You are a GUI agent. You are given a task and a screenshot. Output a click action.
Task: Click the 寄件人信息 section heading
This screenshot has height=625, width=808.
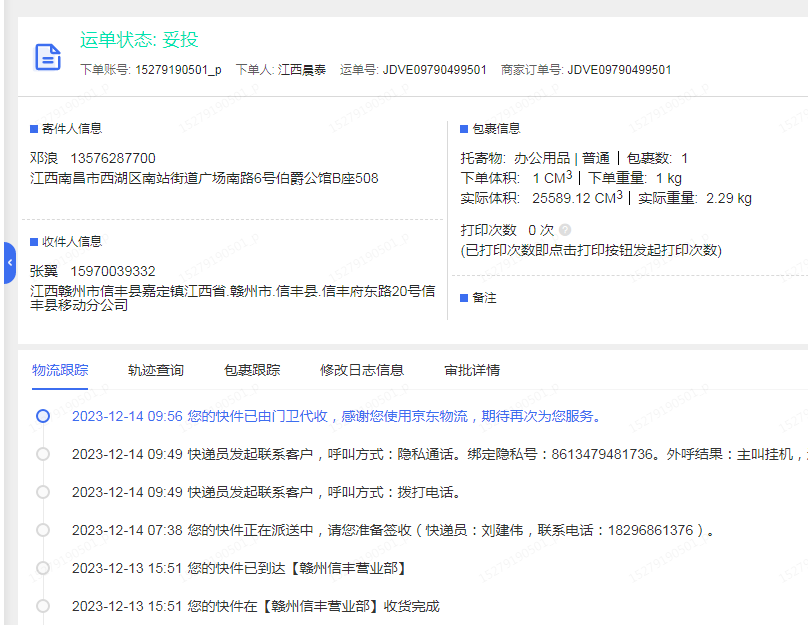(72, 128)
